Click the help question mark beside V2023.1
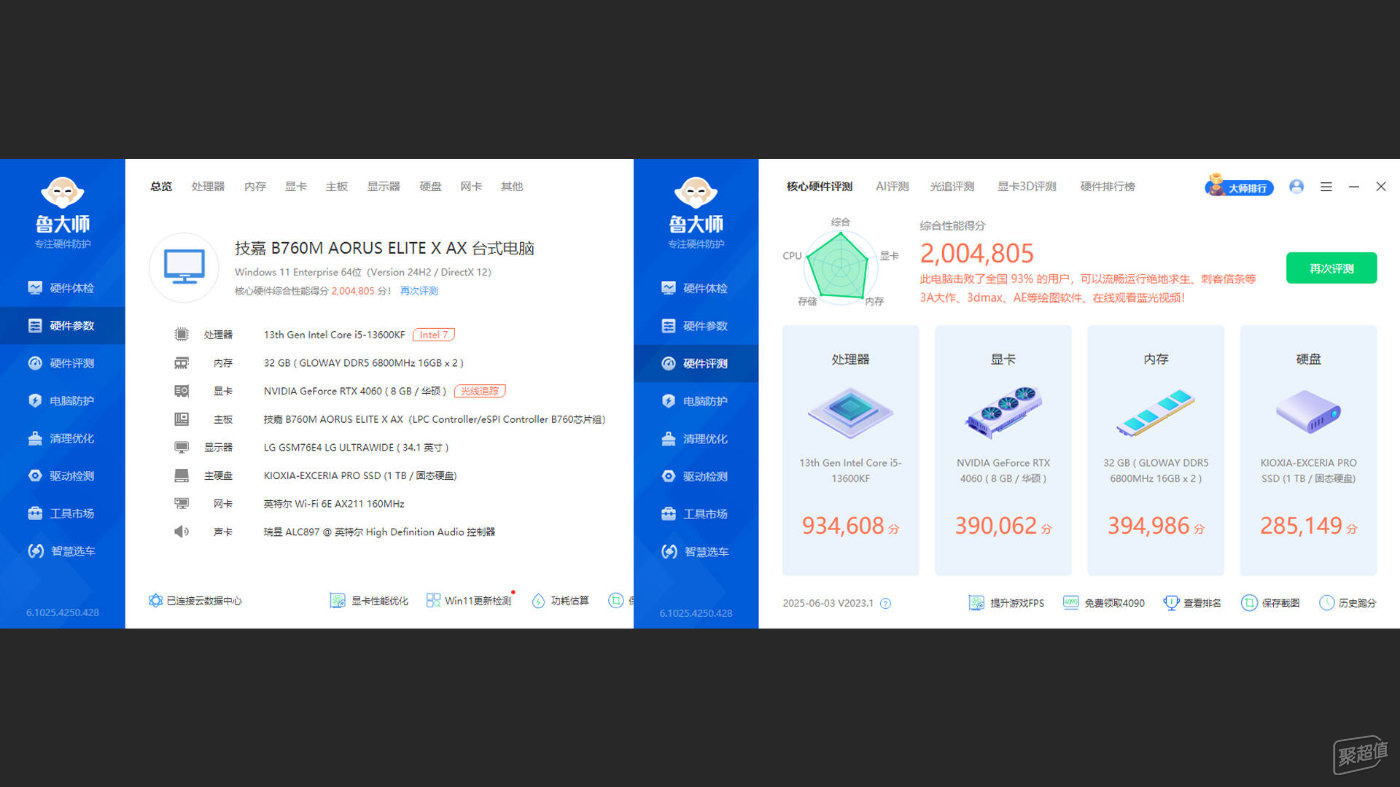This screenshot has height=787, width=1400. (x=885, y=603)
